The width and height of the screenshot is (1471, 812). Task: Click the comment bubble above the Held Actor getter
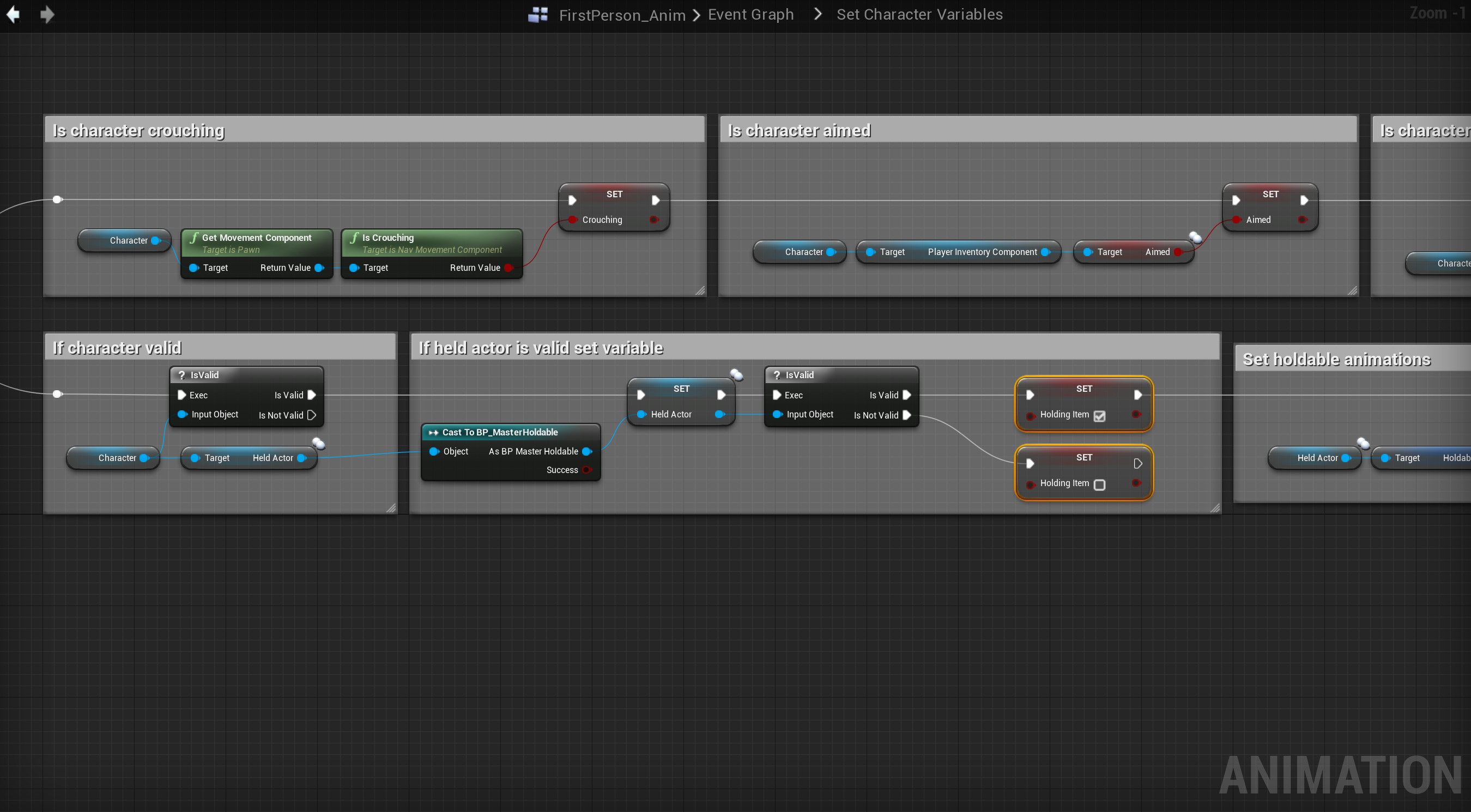[319, 444]
